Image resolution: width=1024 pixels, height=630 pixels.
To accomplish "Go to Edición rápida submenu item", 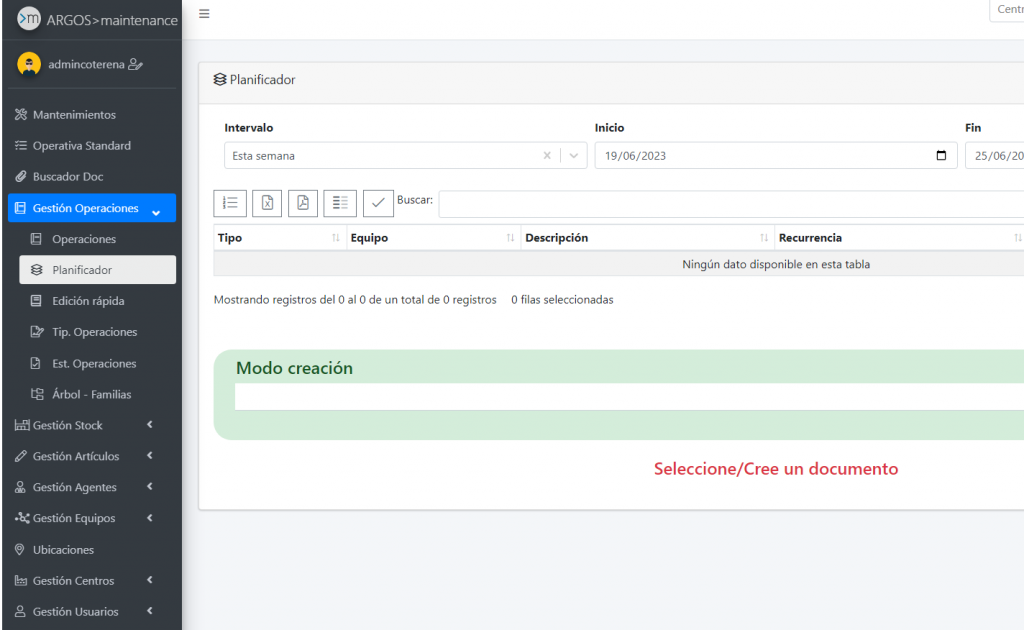I will (x=88, y=301).
